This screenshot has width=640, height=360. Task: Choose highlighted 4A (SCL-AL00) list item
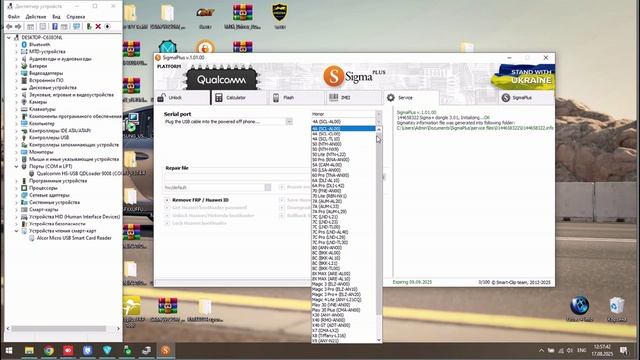coord(343,129)
